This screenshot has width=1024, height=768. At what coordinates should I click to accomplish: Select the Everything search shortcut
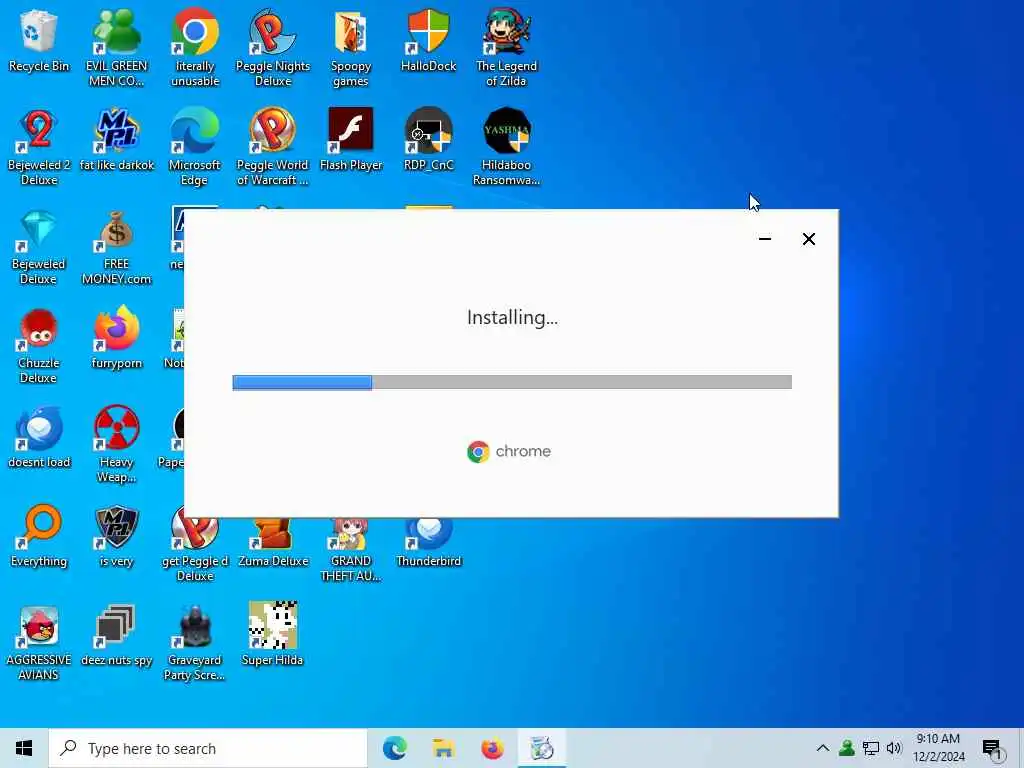(x=39, y=536)
